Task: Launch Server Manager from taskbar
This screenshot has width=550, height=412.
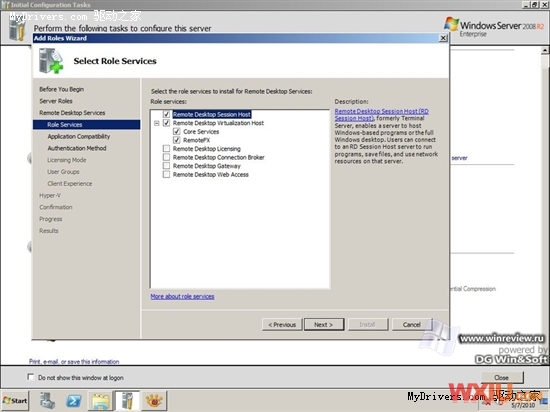Action: pos(47,400)
